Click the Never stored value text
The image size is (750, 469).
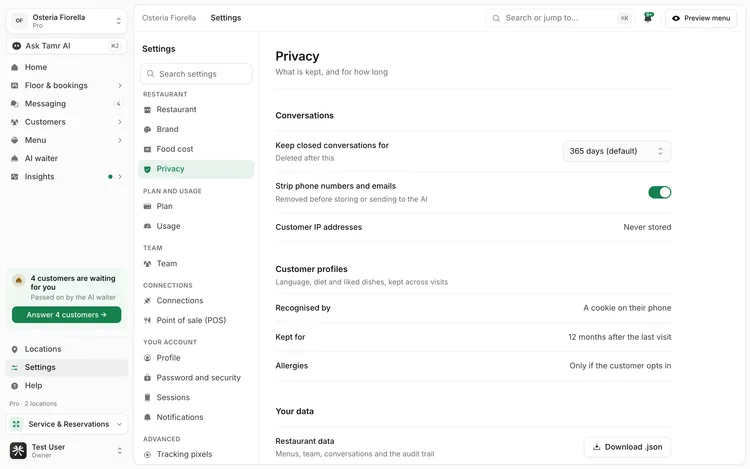click(647, 227)
